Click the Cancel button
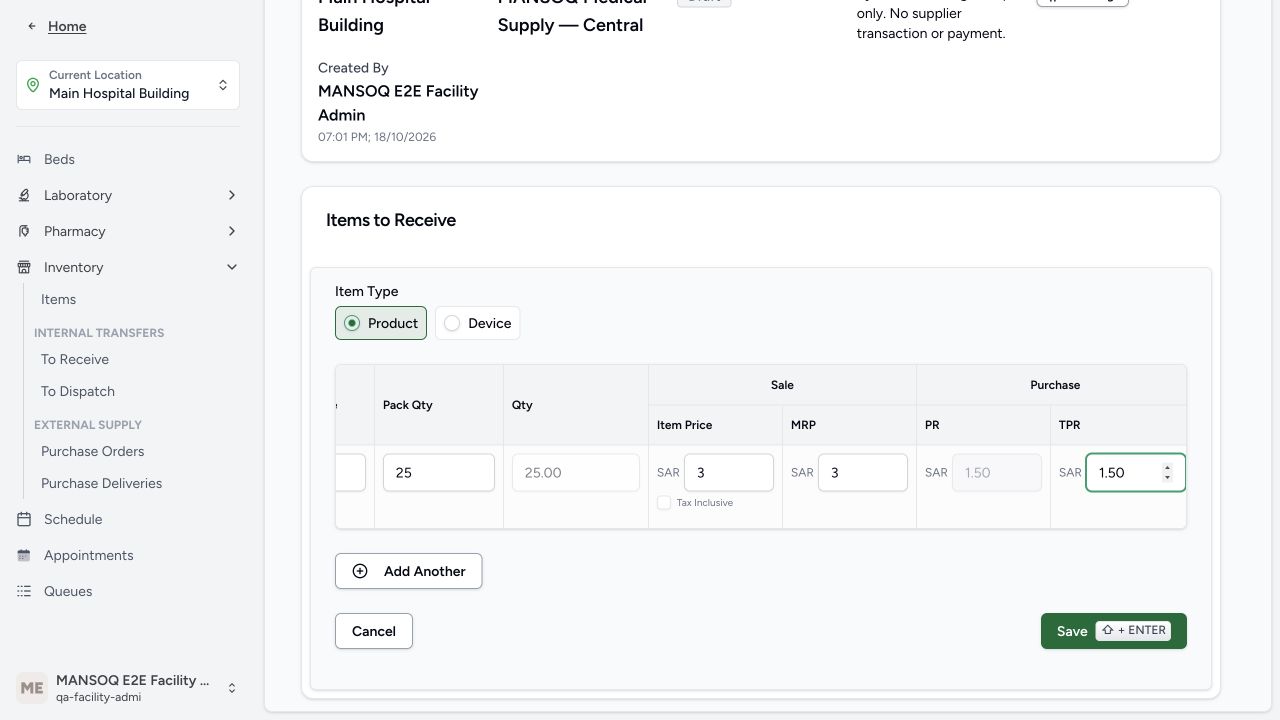This screenshot has height=720, width=1280. coord(374,631)
